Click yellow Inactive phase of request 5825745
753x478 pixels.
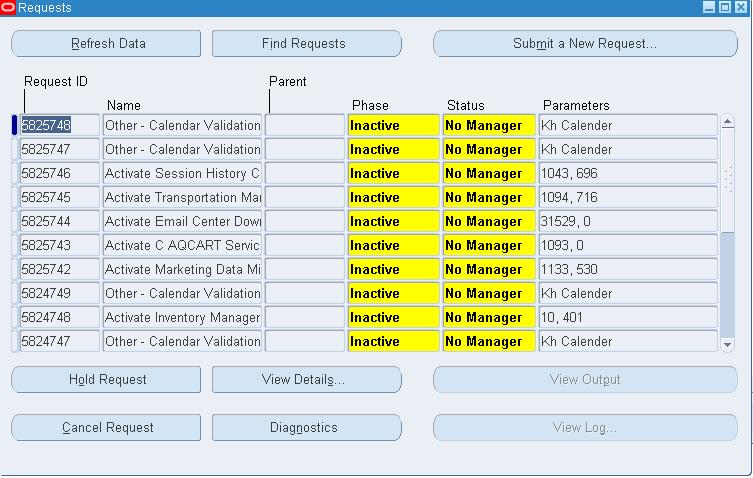393,198
